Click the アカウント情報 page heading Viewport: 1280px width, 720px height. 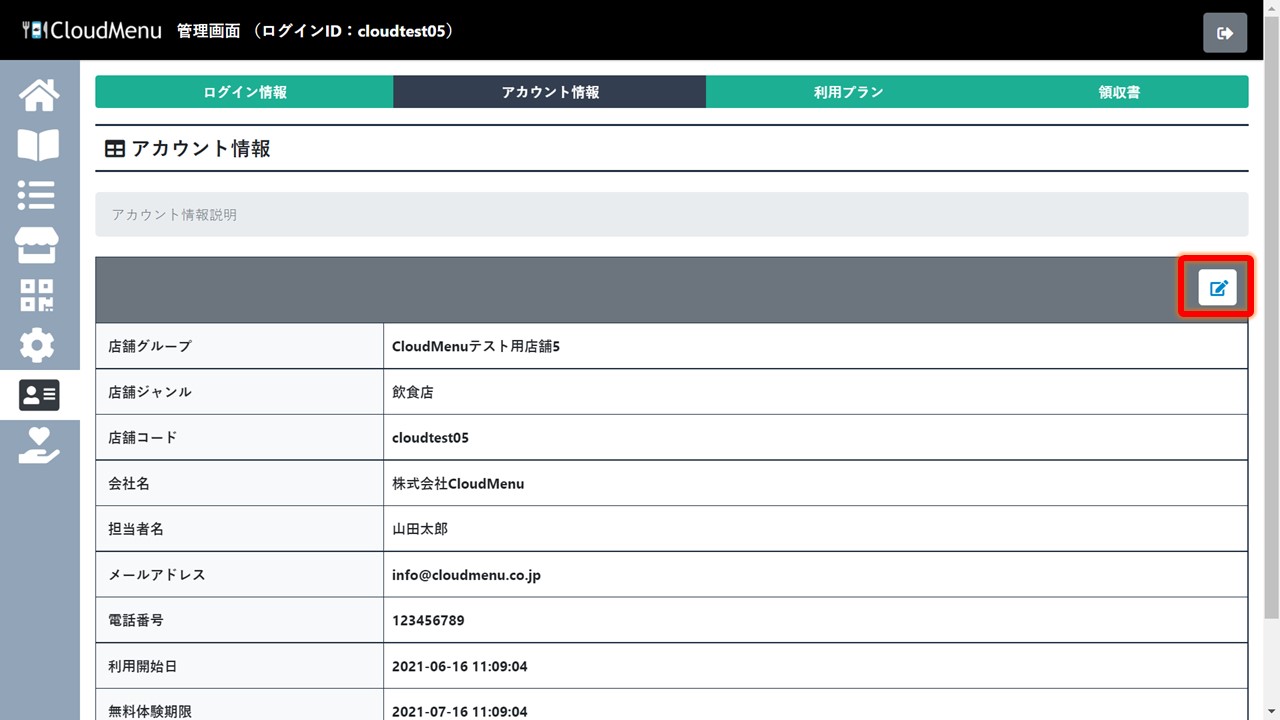click(188, 149)
